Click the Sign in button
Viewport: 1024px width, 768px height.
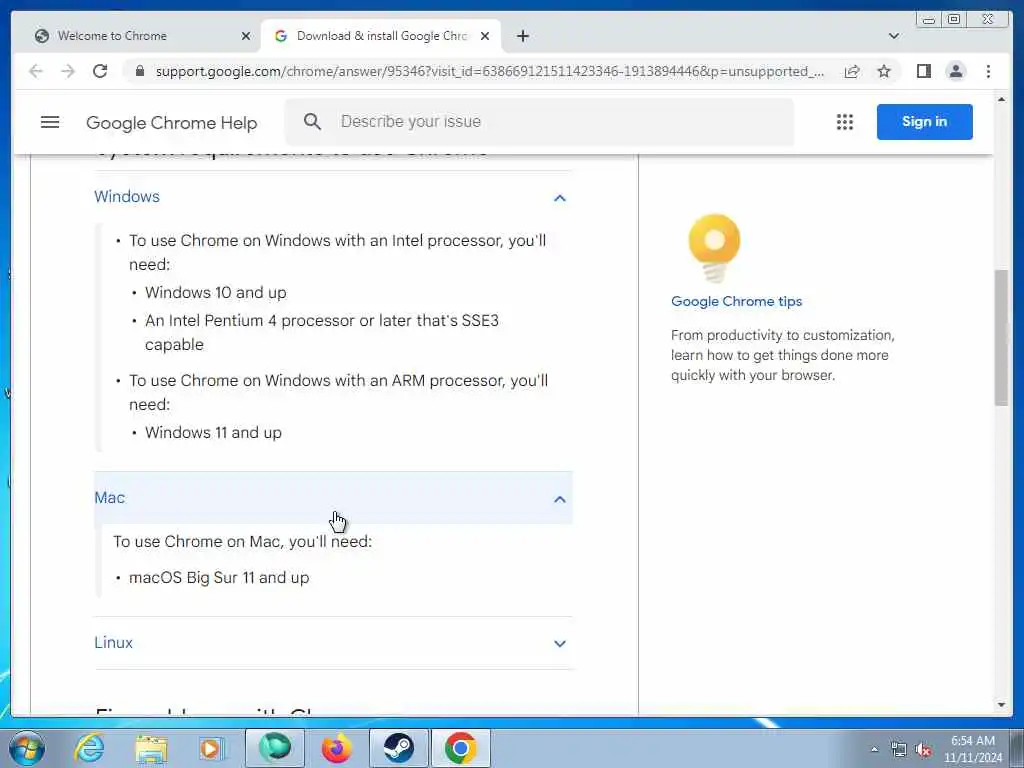click(x=924, y=121)
